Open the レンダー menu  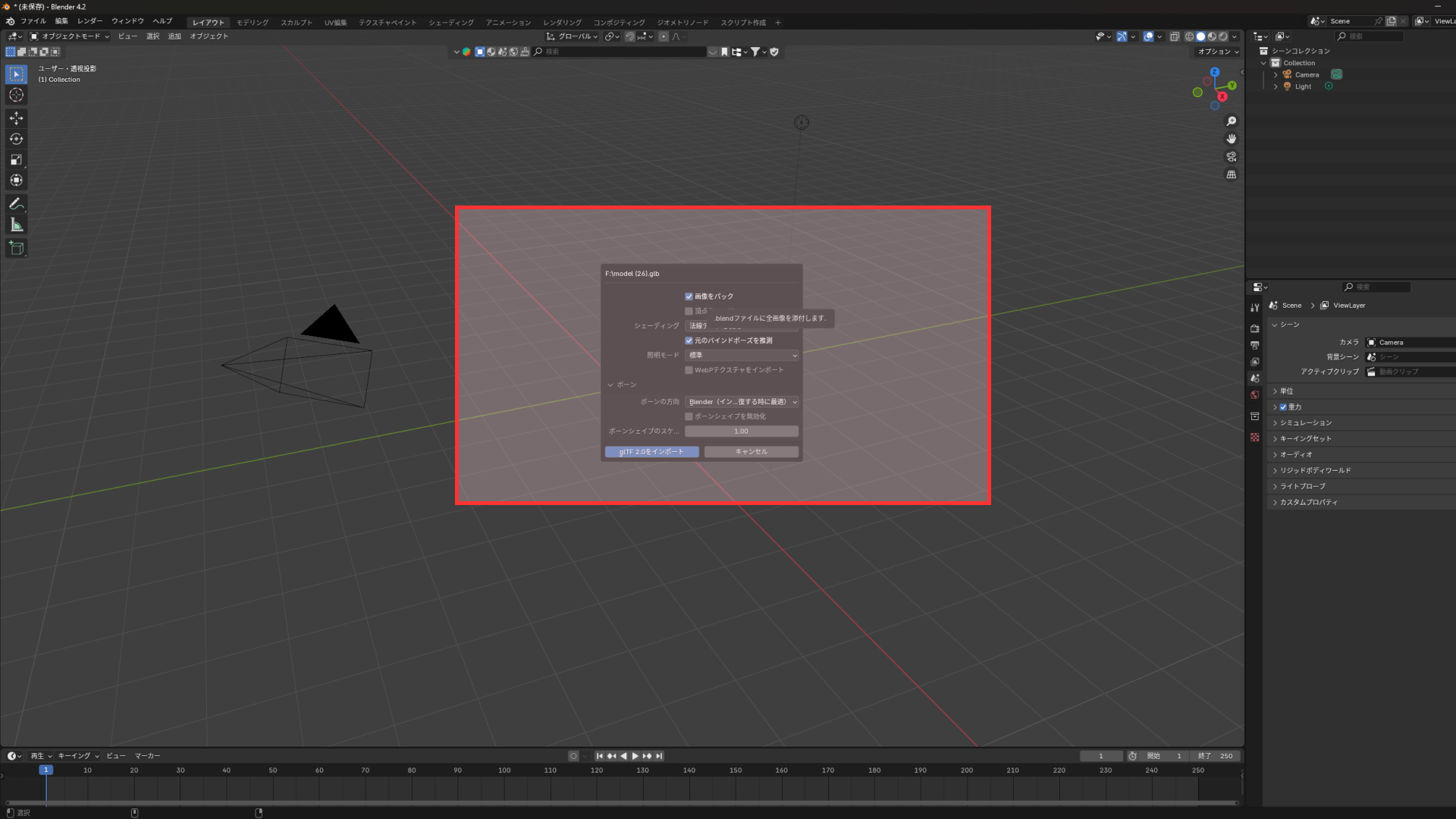[89, 21]
